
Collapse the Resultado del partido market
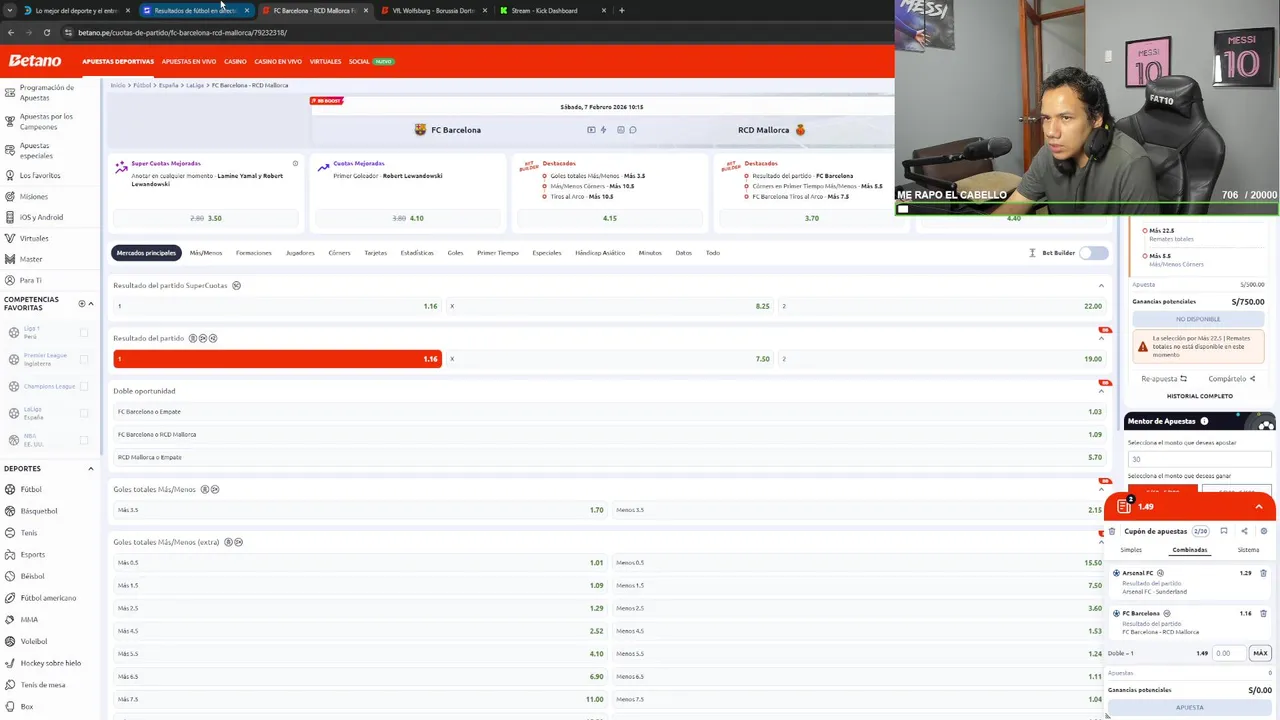1101,338
